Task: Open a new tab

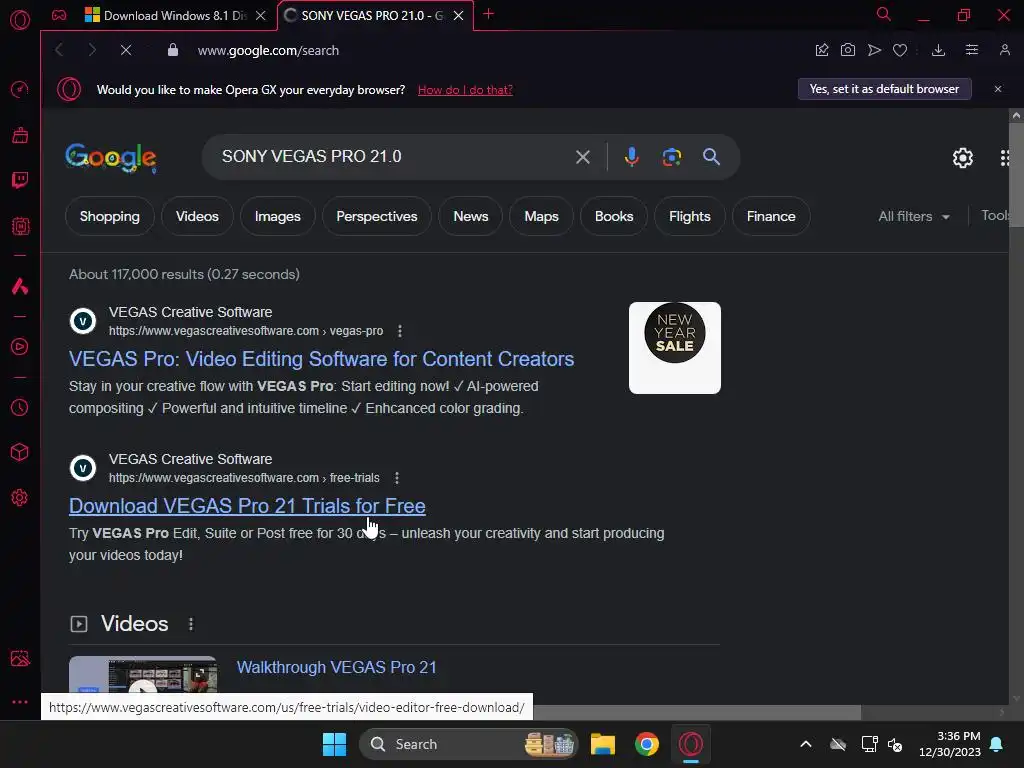Action: point(488,14)
